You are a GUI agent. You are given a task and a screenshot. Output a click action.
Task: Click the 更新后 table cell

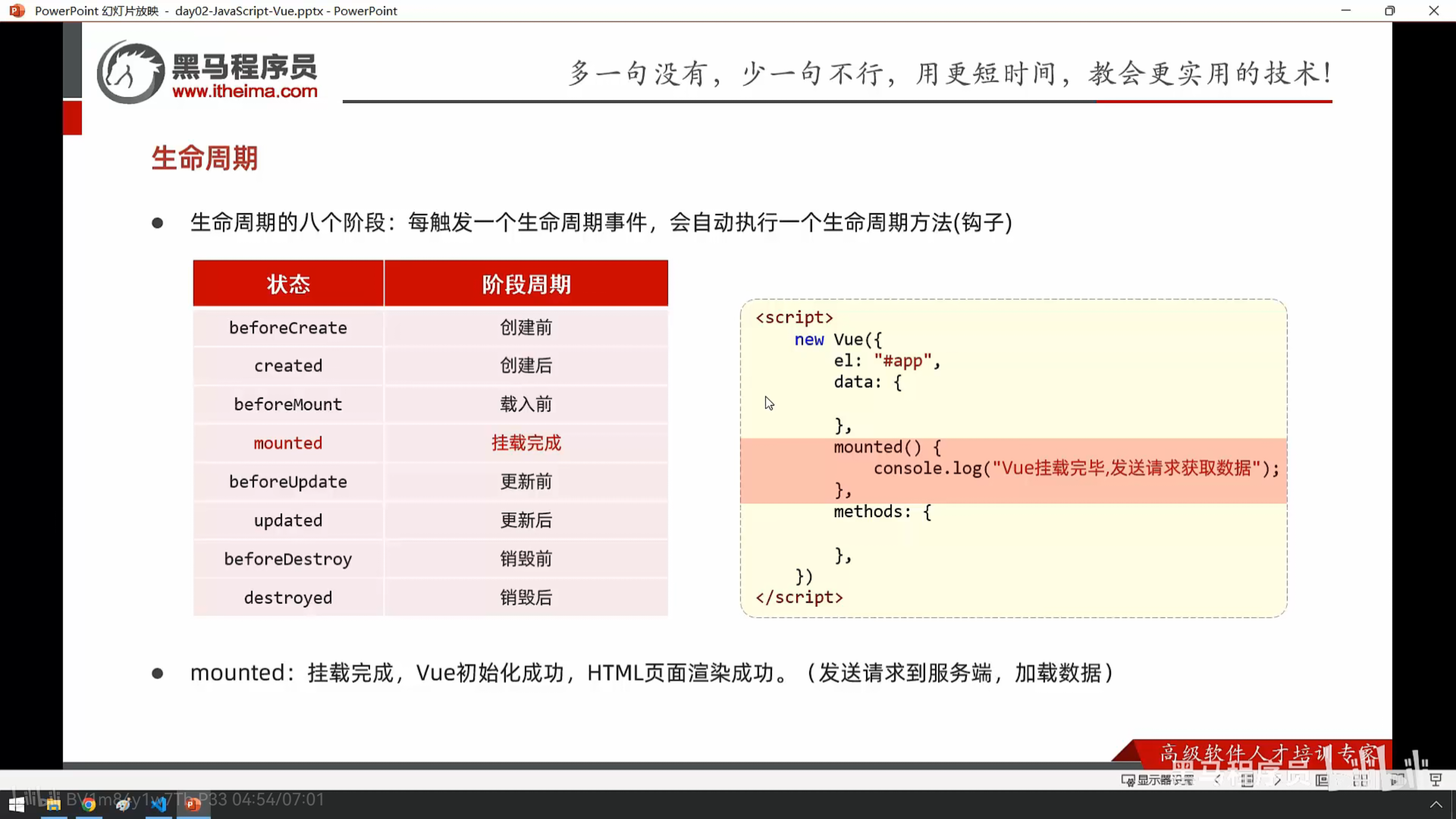[526, 520]
